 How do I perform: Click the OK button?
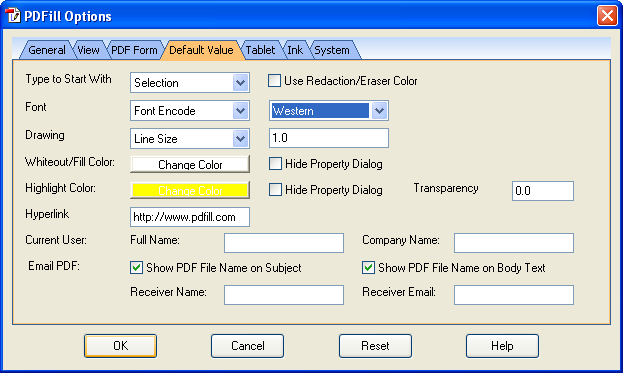click(x=120, y=346)
